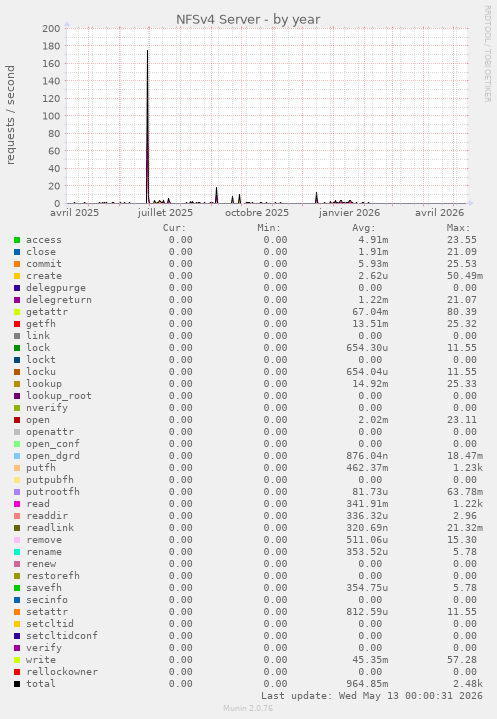The image size is (497, 719).
Task: Click the commit max value "25.53"
Action: tap(462, 264)
